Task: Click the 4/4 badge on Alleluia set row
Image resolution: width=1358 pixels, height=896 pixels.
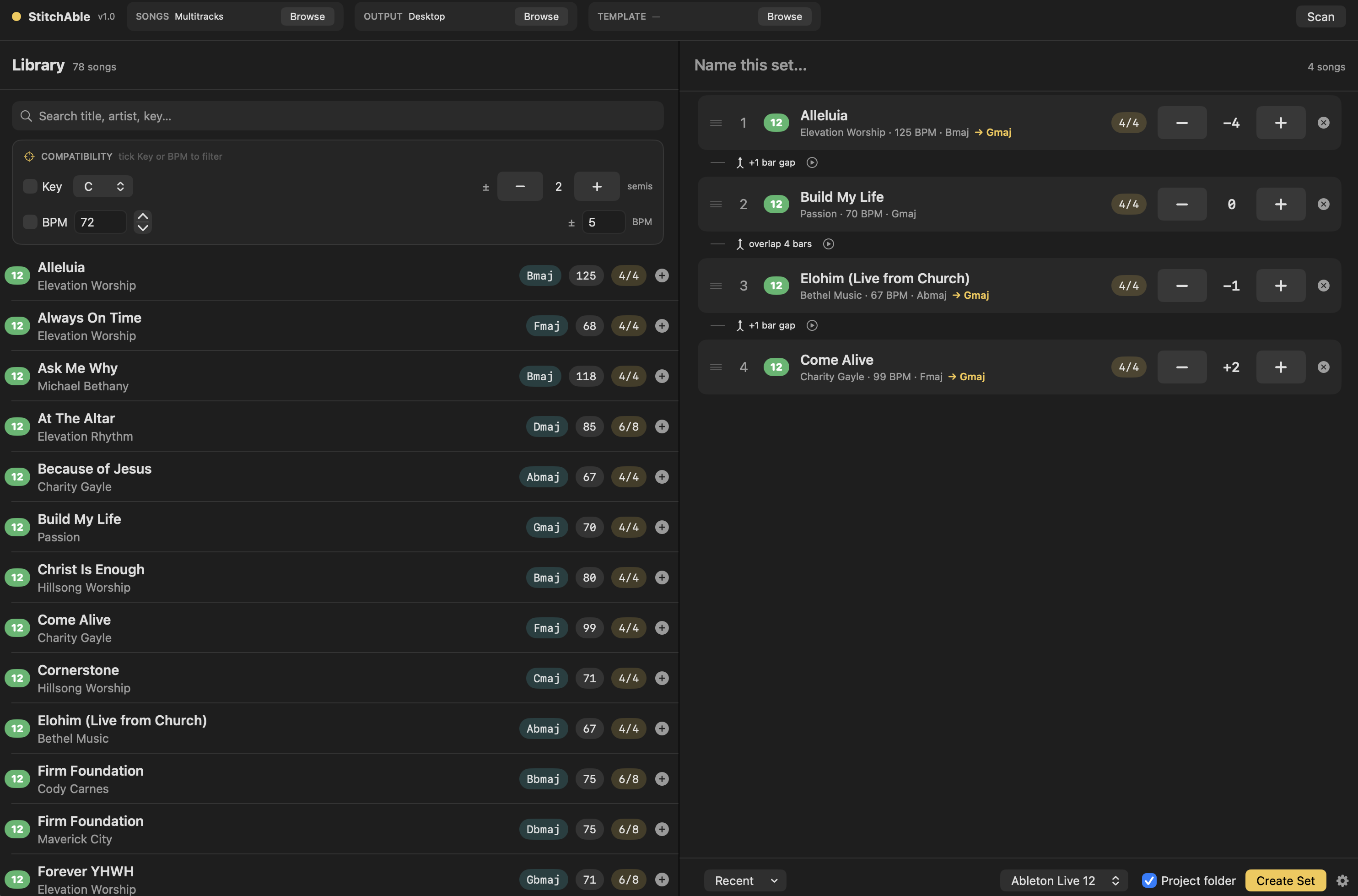Action: 1128,123
